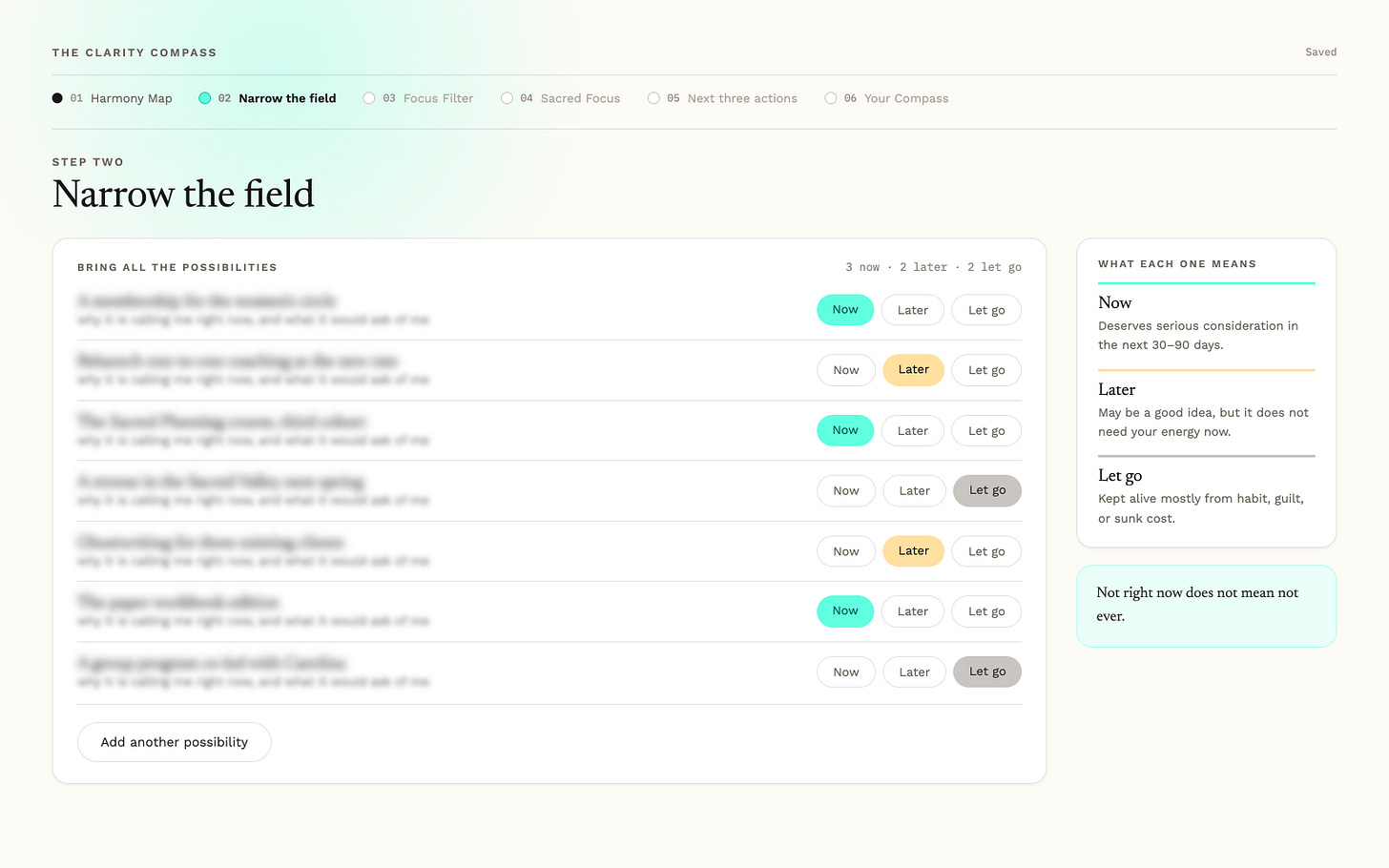Open step 05 Next three actions

pos(722,98)
